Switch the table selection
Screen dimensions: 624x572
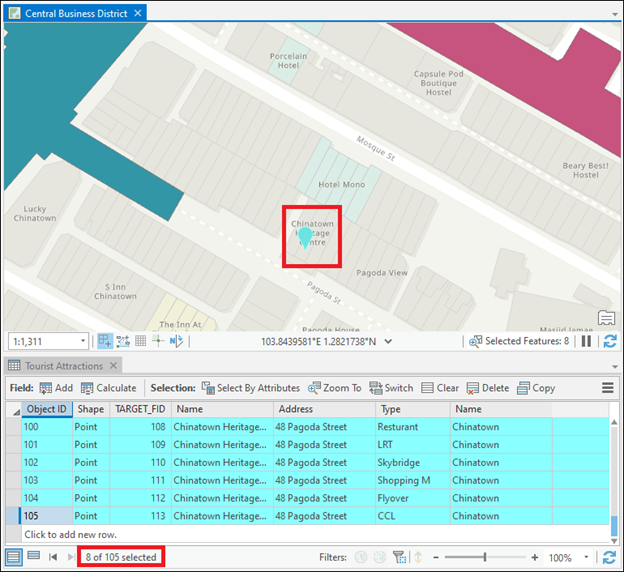click(391, 388)
